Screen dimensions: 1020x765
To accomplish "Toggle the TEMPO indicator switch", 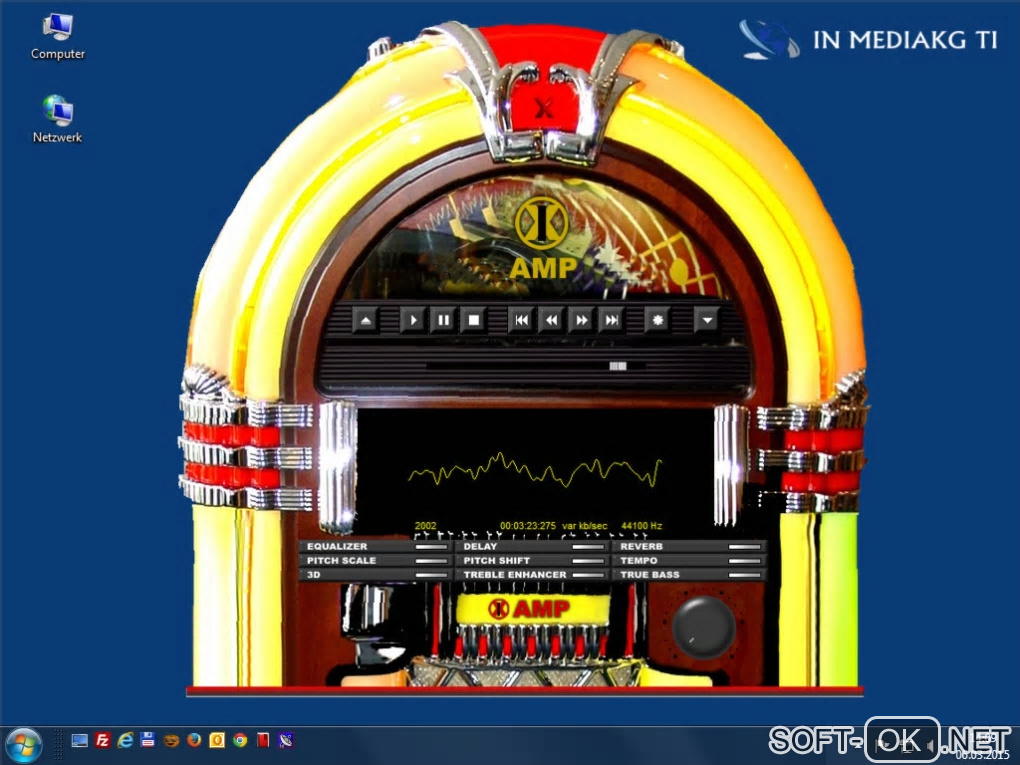I will (x=745, y=561).
